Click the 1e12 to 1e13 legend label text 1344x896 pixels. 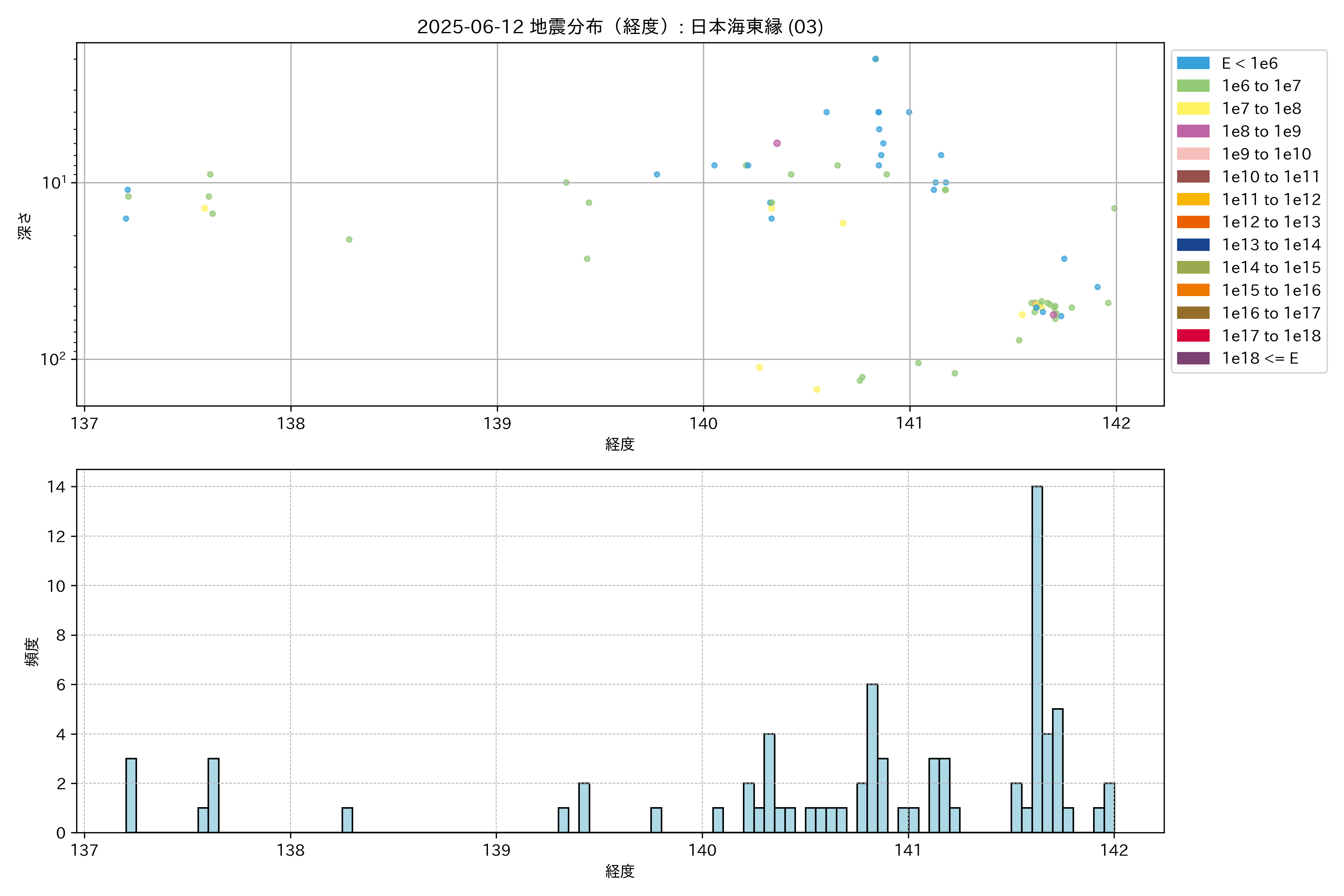click(1271, 222)
